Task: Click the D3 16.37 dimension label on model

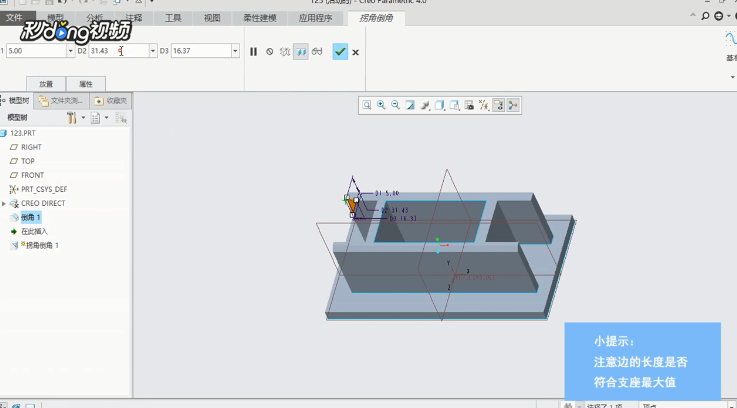Action: (403, 219)
